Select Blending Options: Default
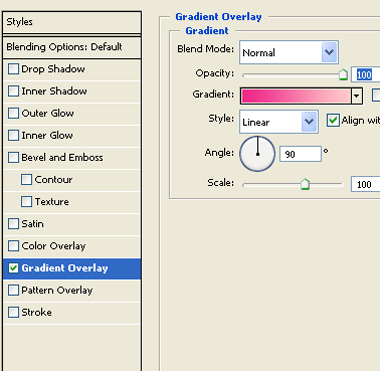This screenshot has height=371, width=380. (72, 47)
